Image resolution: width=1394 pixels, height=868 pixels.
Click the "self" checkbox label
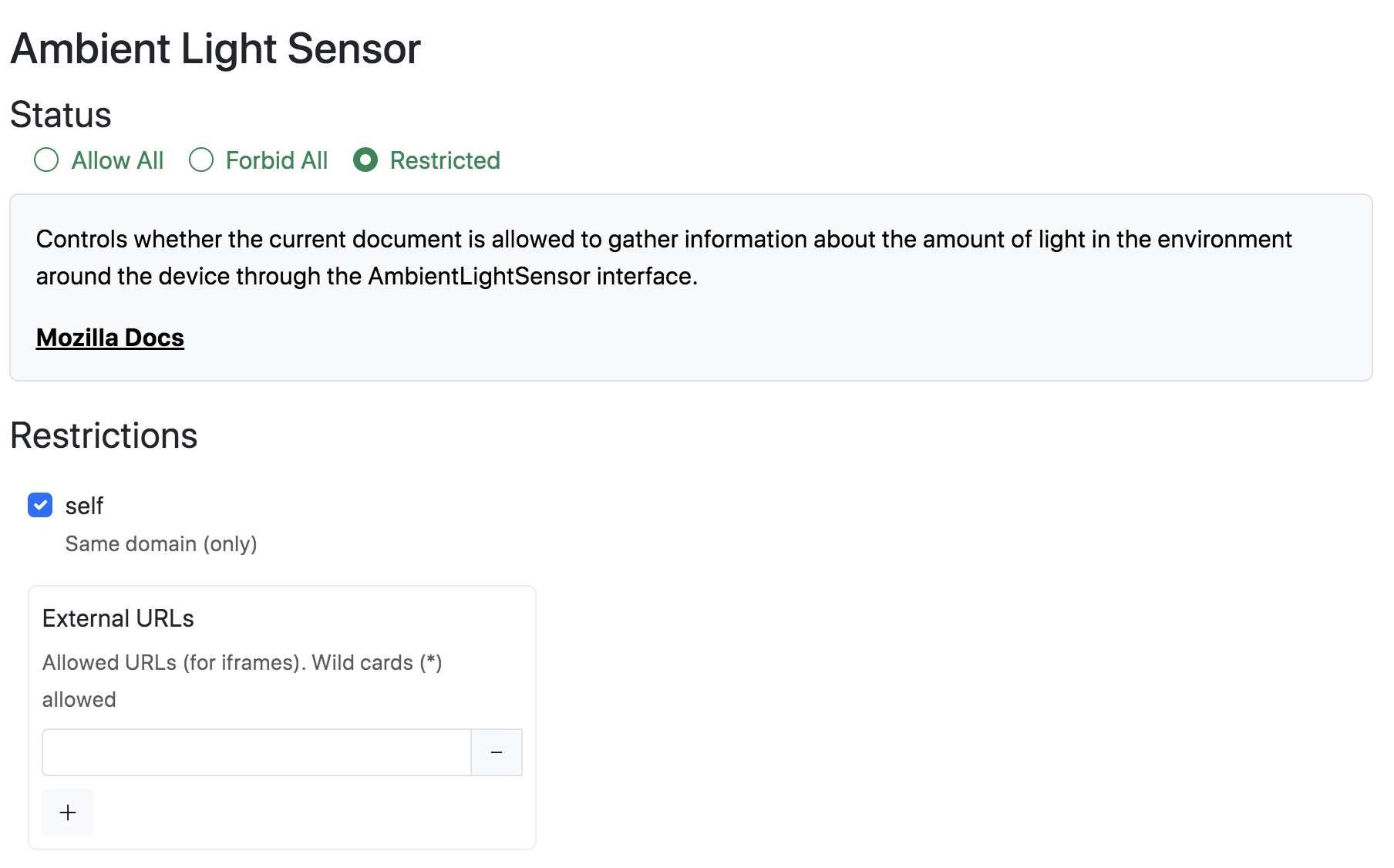tap(84, 506)
